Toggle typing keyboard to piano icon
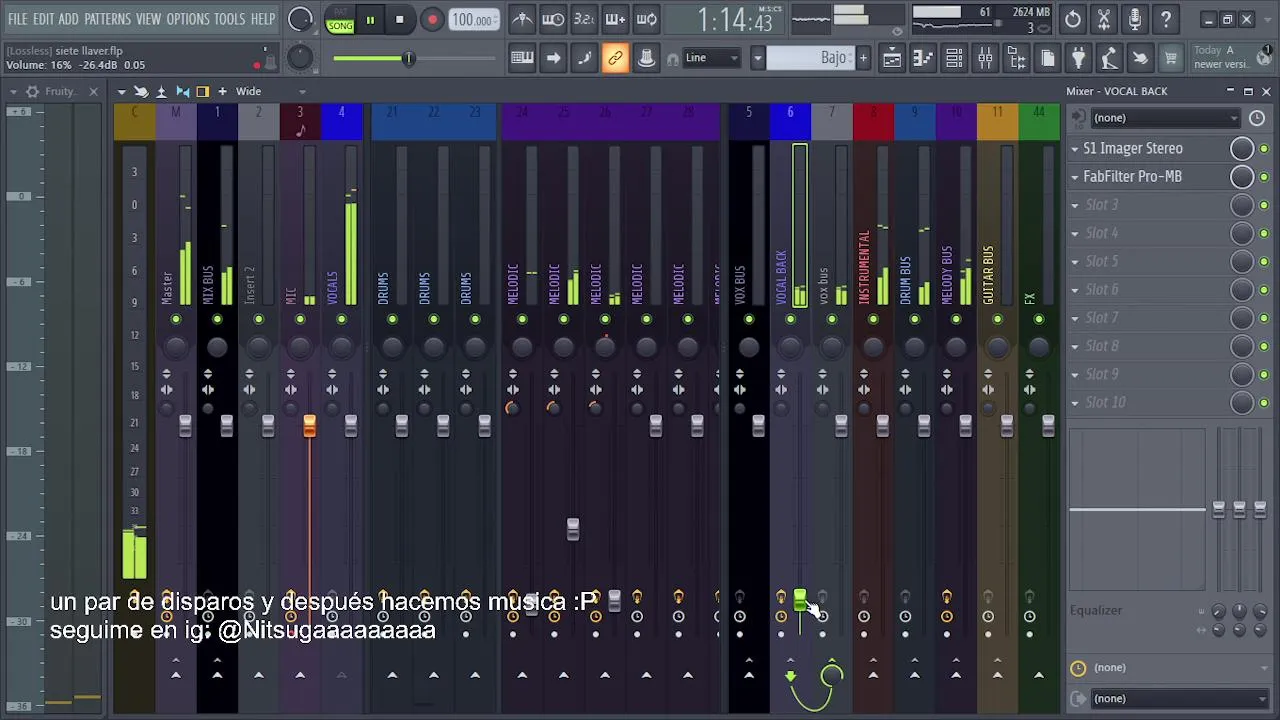This screenshot has height=720, width=1280. point(522,58)
